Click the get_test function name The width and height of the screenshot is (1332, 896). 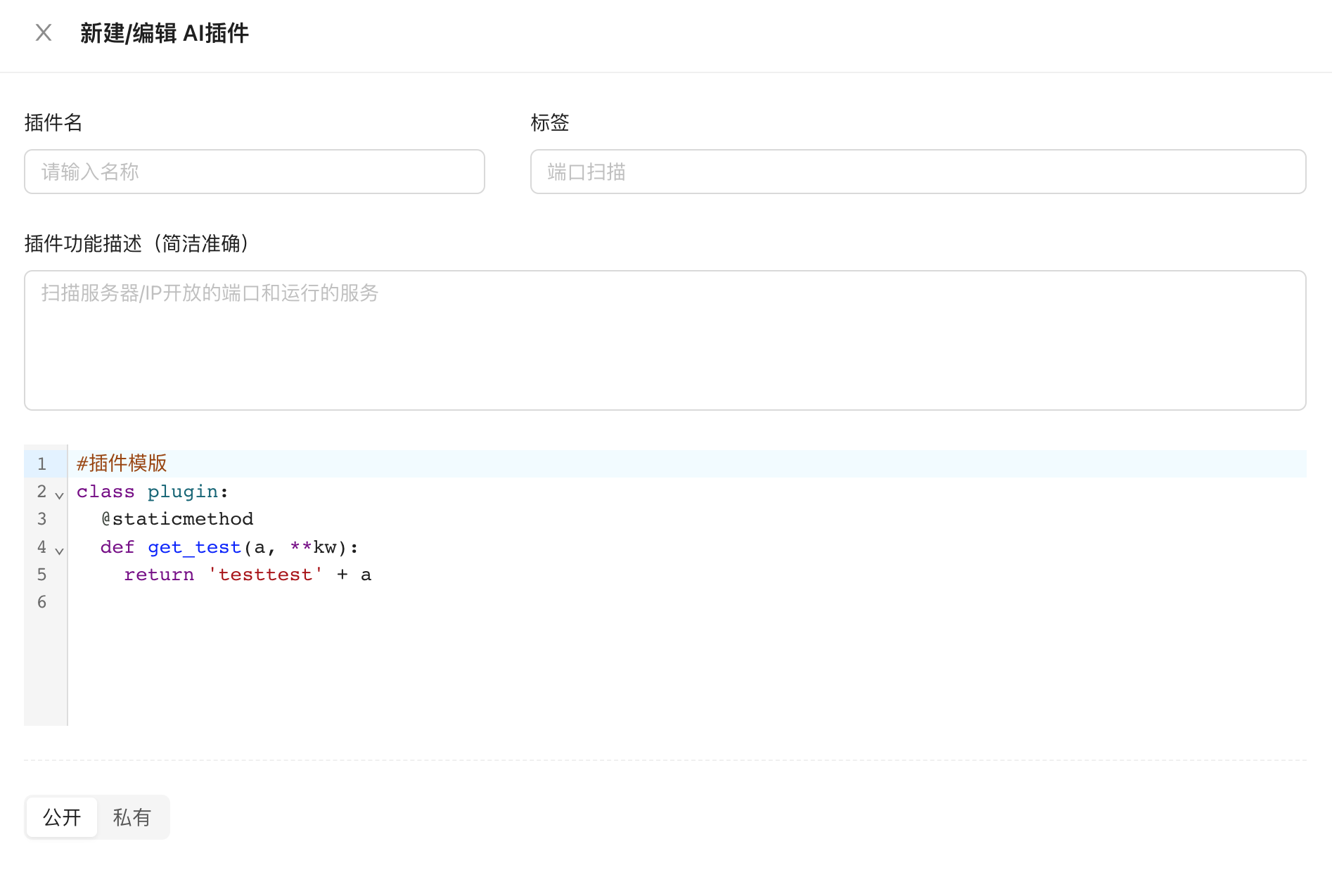point(193,547)
